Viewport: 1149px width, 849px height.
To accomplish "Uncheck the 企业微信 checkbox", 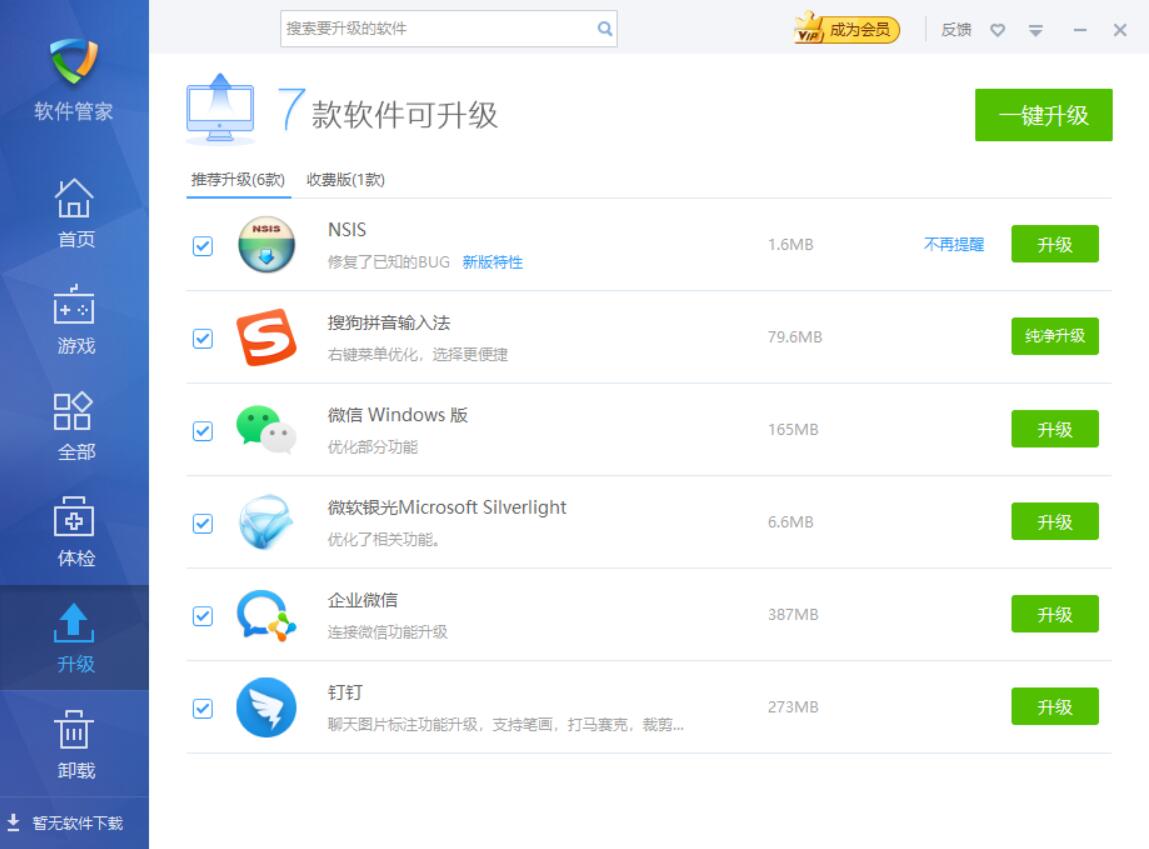I will 203,616.
